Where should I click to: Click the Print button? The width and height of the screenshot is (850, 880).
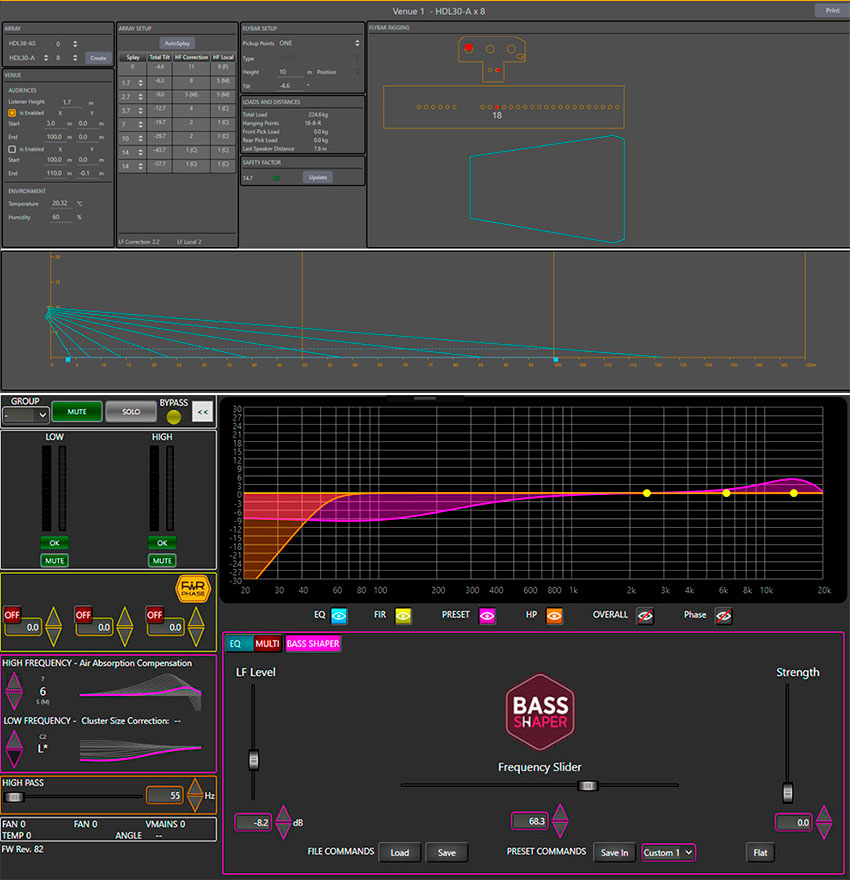[x=832, y=11]
